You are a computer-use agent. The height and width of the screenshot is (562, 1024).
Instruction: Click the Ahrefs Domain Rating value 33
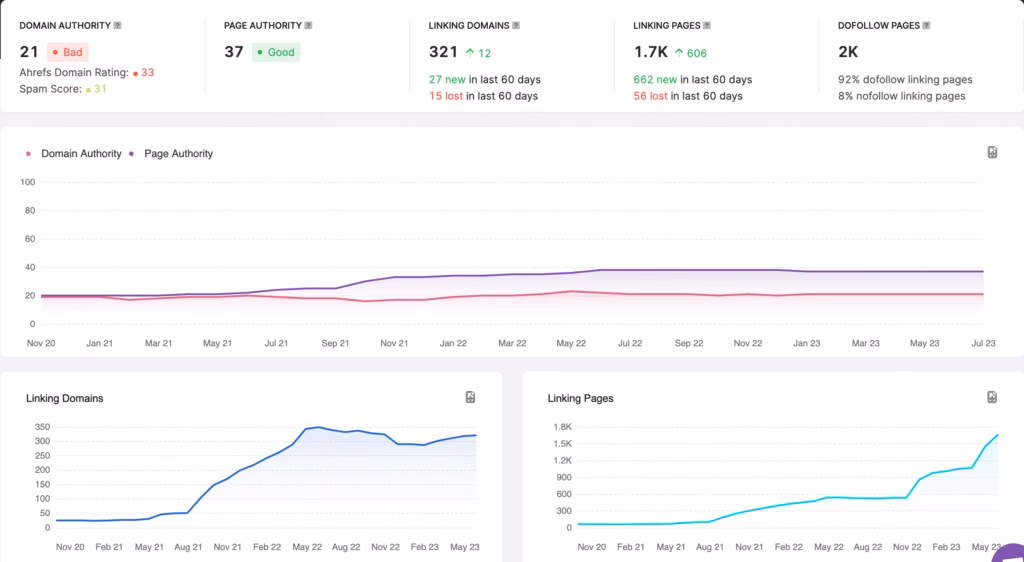coord(147,73)
